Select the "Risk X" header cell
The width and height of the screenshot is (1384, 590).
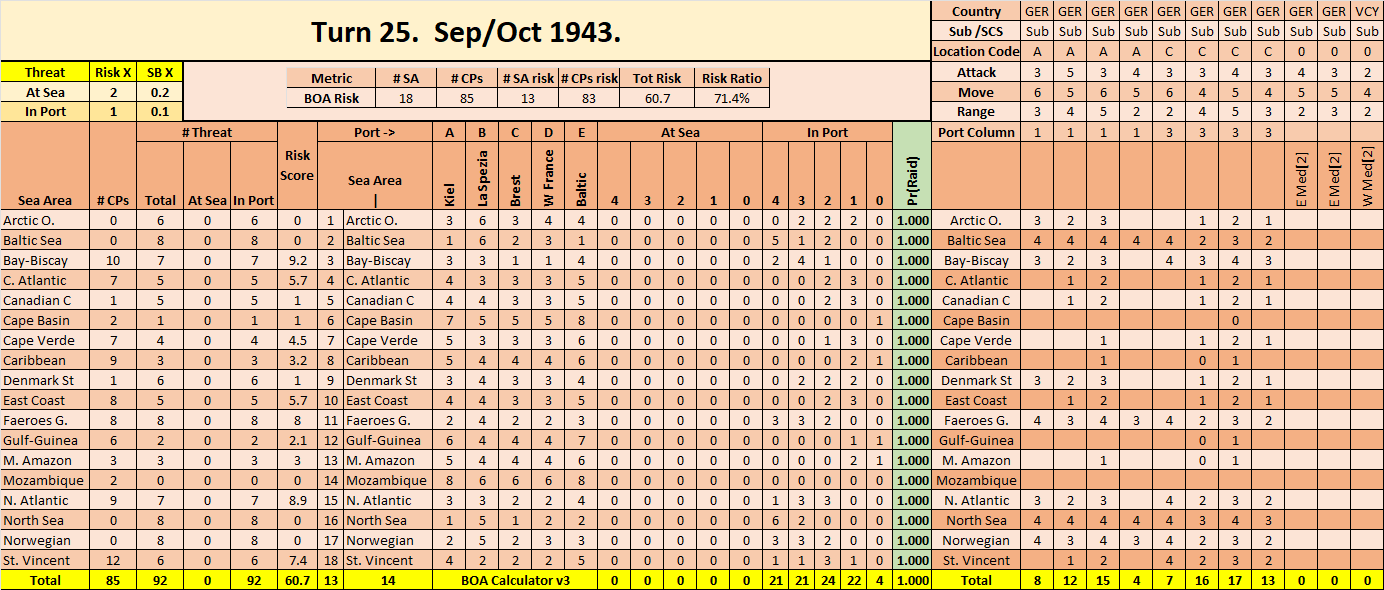click(x=113, y=72)
